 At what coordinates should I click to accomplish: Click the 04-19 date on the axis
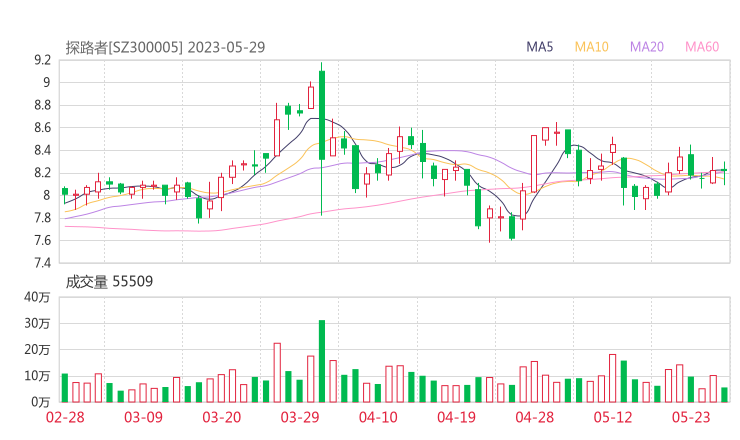point(456,417)
